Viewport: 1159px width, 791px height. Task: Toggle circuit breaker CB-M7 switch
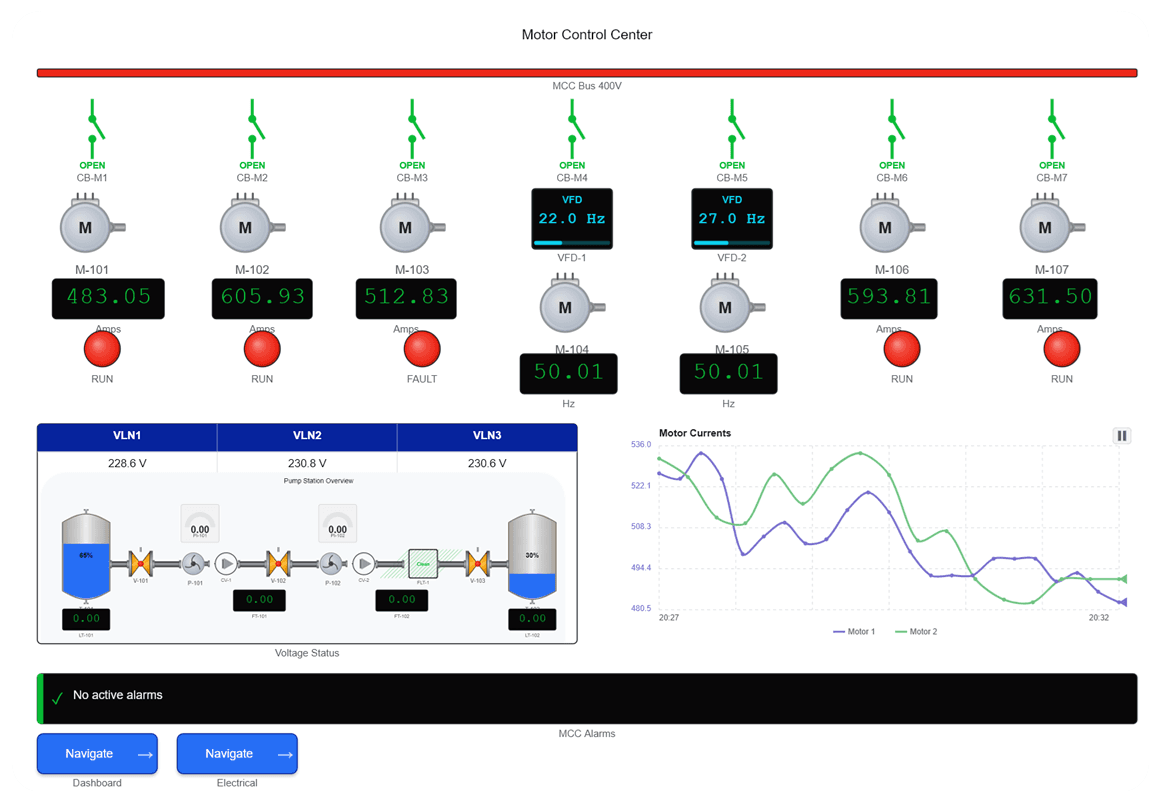[x=1054, y=129]
